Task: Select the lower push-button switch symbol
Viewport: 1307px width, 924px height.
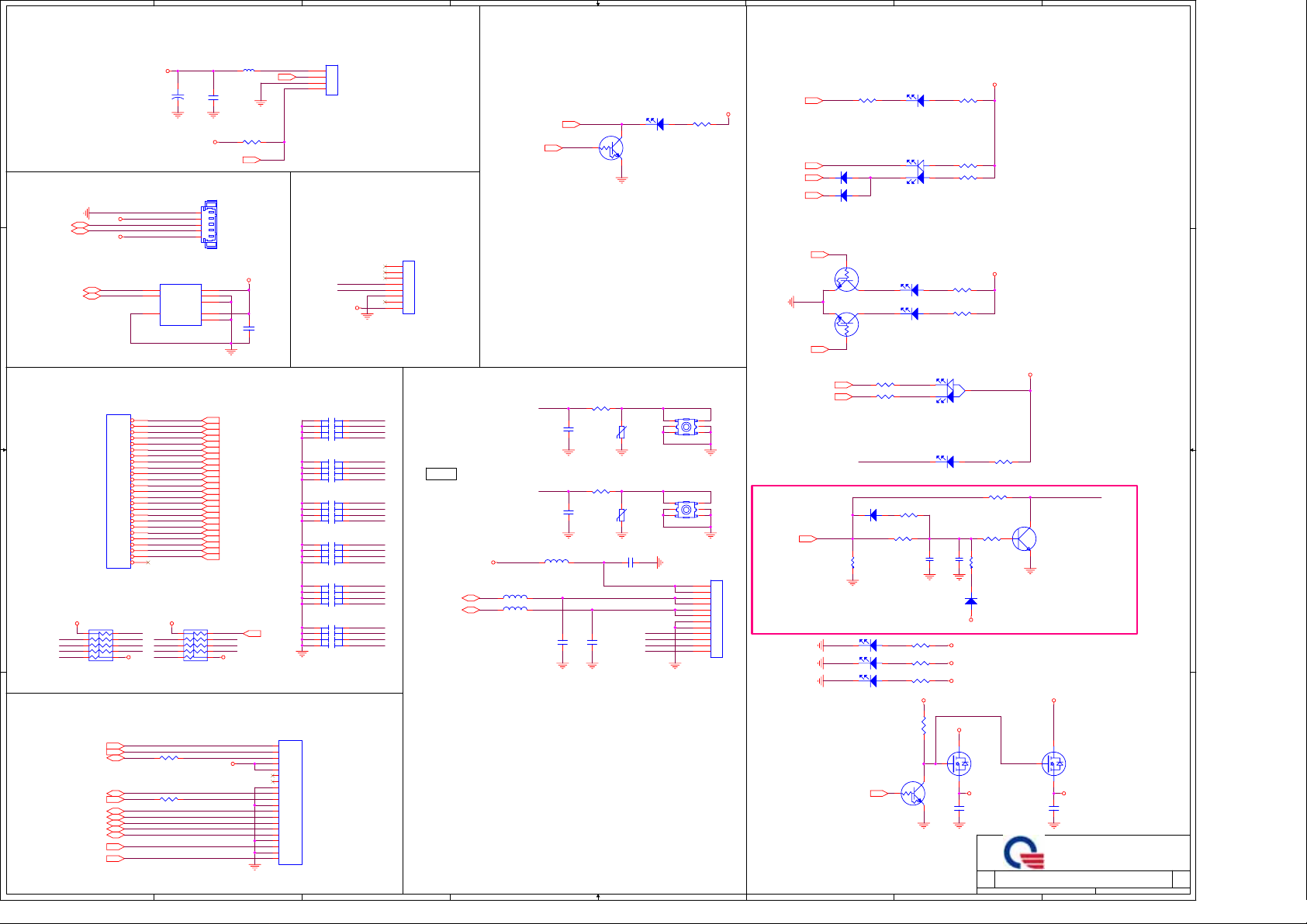Action: 686,510
